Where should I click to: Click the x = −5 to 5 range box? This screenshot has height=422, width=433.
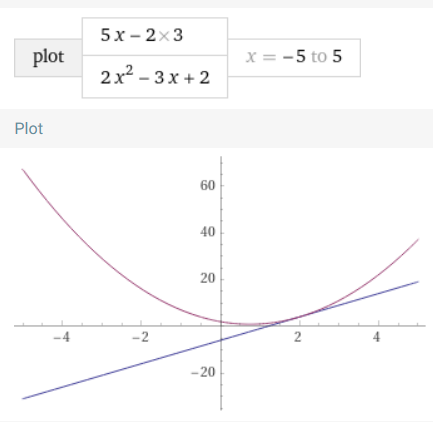click(294, 58)
